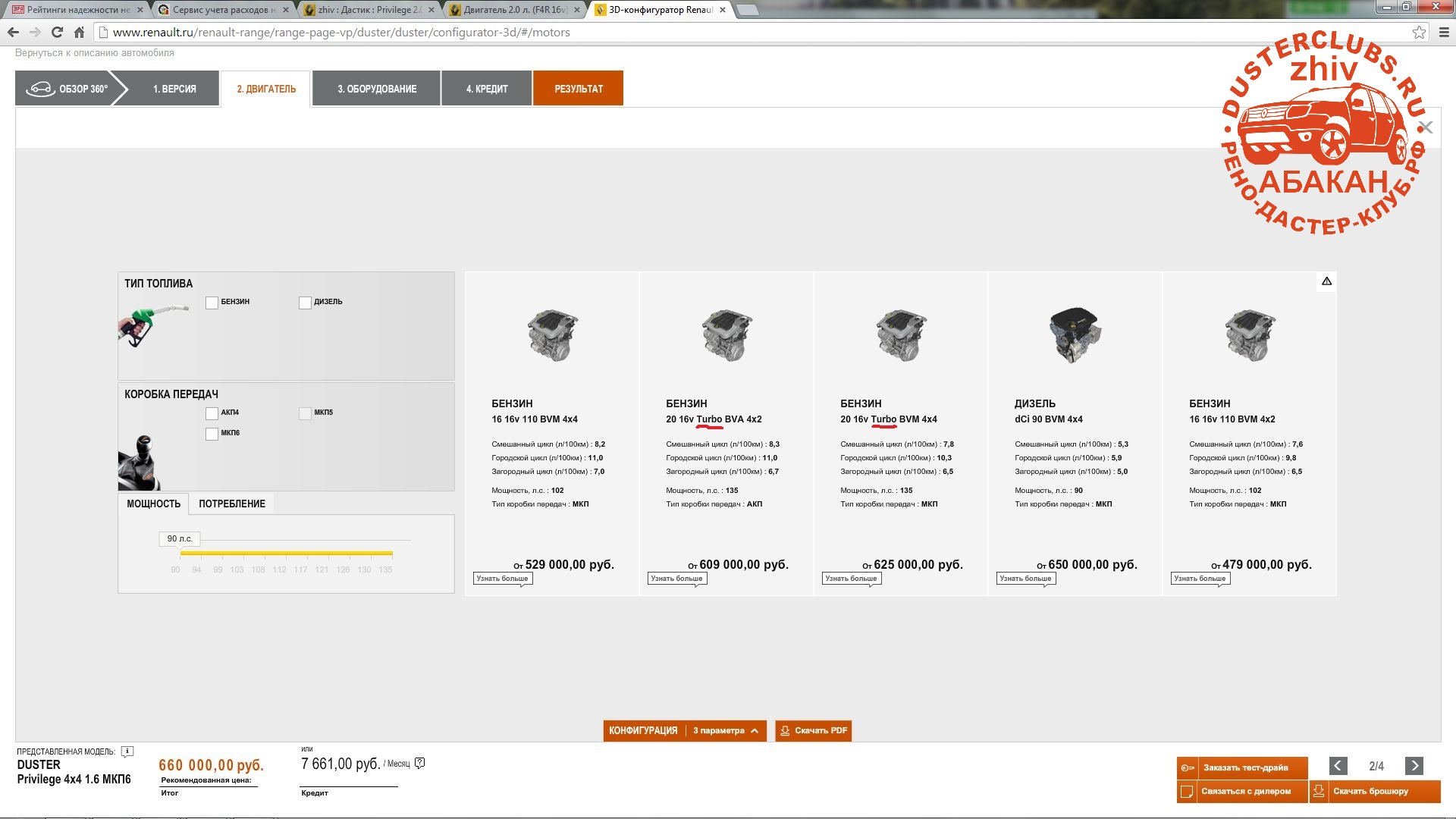Select the 16 16v 110 BVM 4x2 engine image

point(1250,335)
